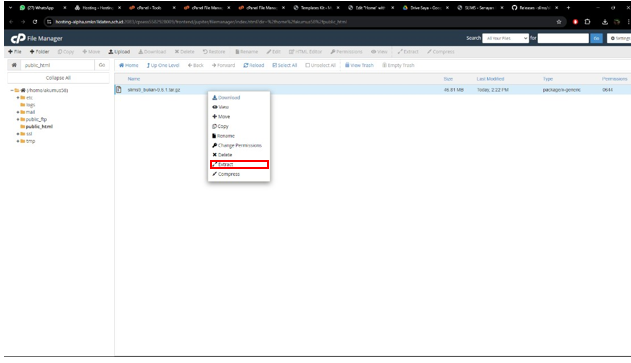Click Edit in the top toolbar
This screenshot has height=363, width=631.
coord(274,52)
